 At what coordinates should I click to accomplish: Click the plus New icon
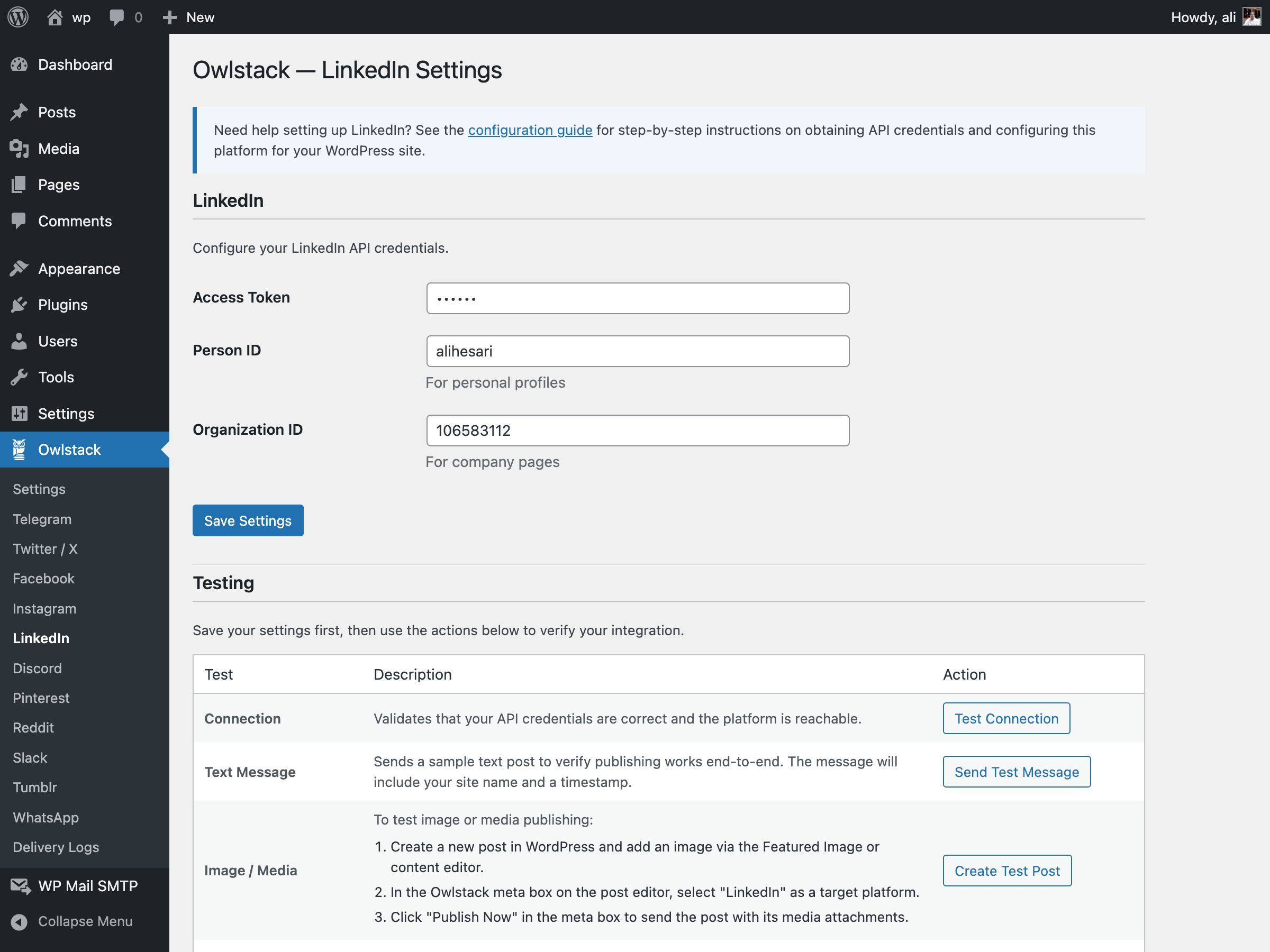(x=169, y=17)
